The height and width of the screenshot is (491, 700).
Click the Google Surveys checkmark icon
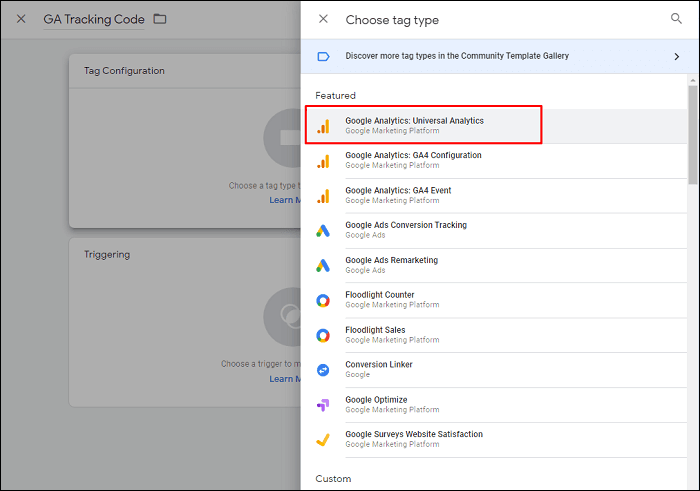coord(323,440)
